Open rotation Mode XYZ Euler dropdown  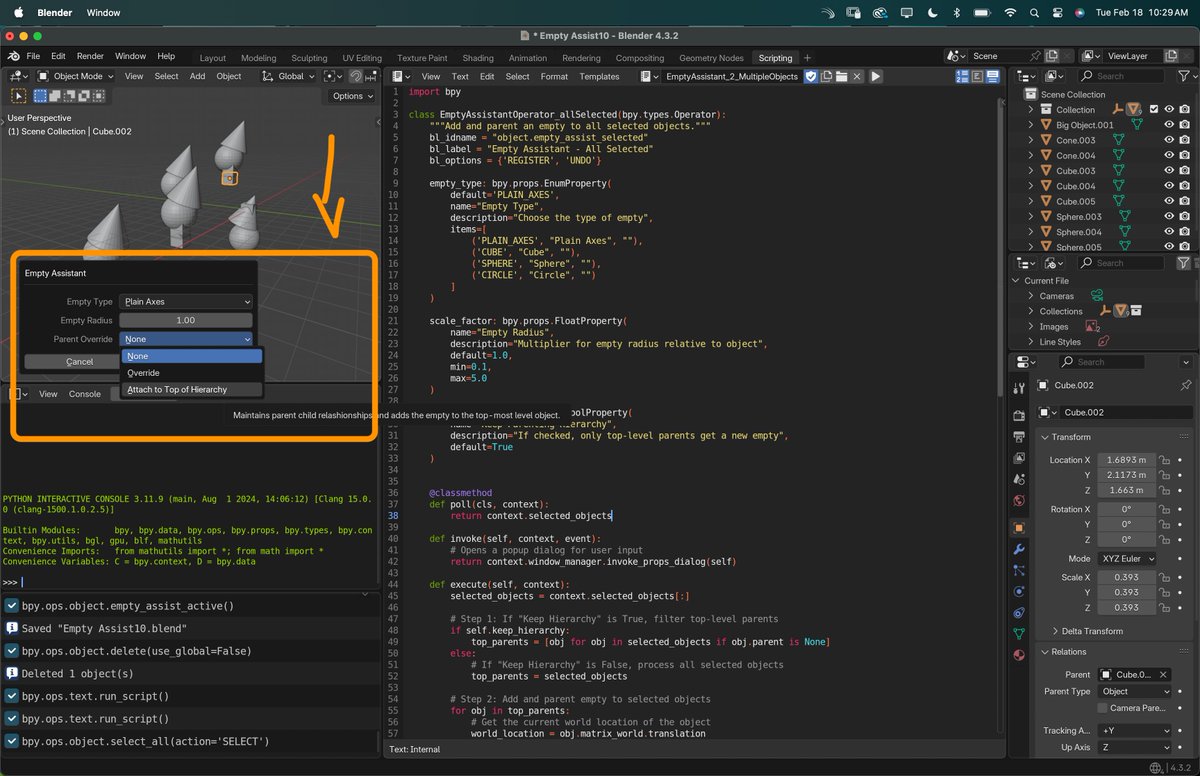pos(1127,559)
